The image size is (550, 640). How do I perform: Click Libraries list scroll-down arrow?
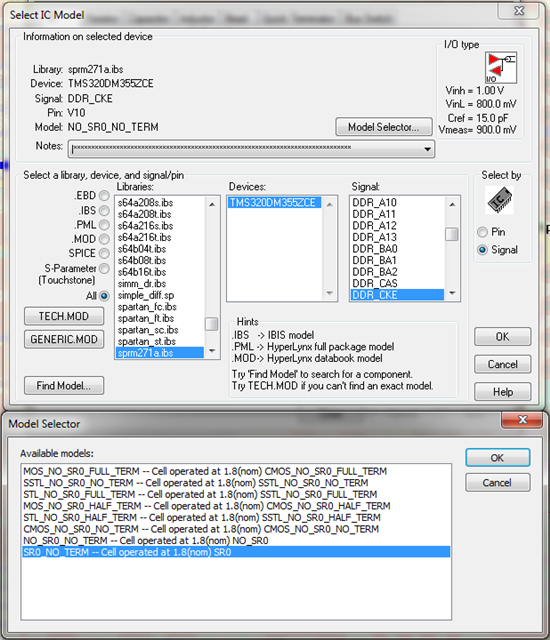pos(212,351)
